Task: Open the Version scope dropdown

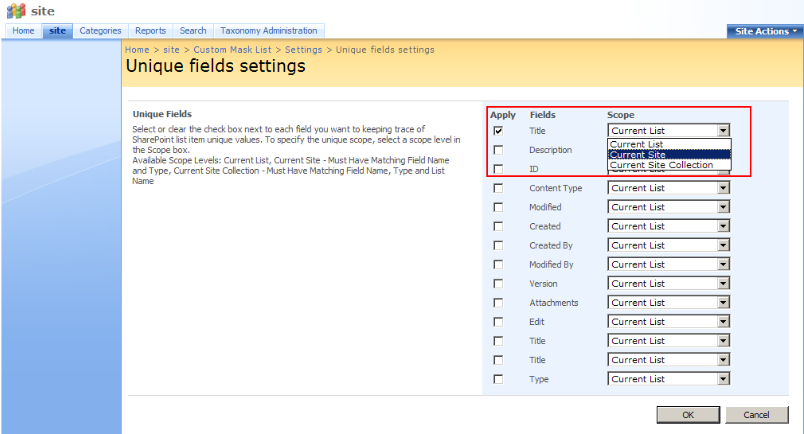Action: pyautogui.click(x=669, y=284)
